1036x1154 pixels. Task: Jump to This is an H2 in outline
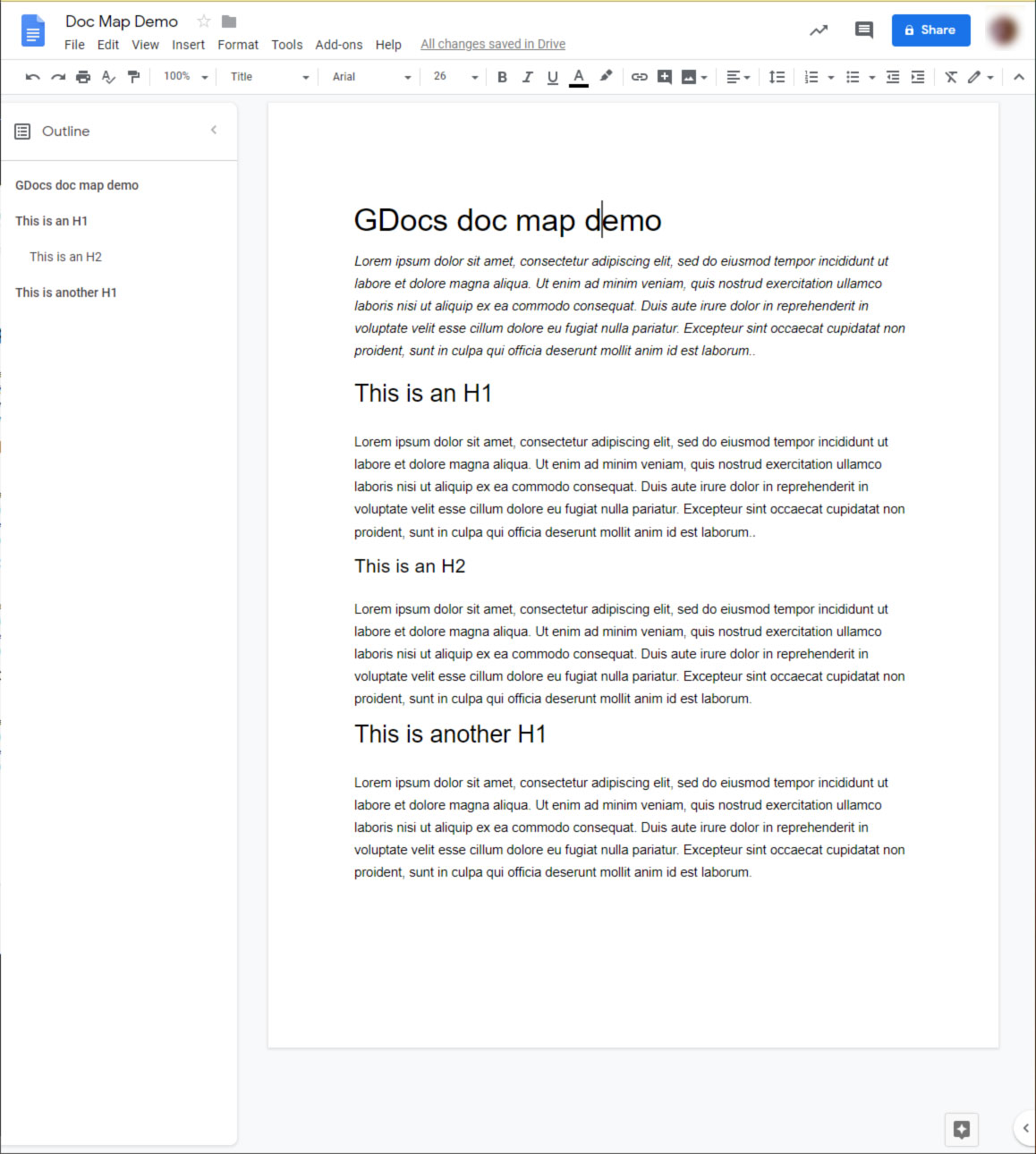pyautogui.click(x=65, y=257)
